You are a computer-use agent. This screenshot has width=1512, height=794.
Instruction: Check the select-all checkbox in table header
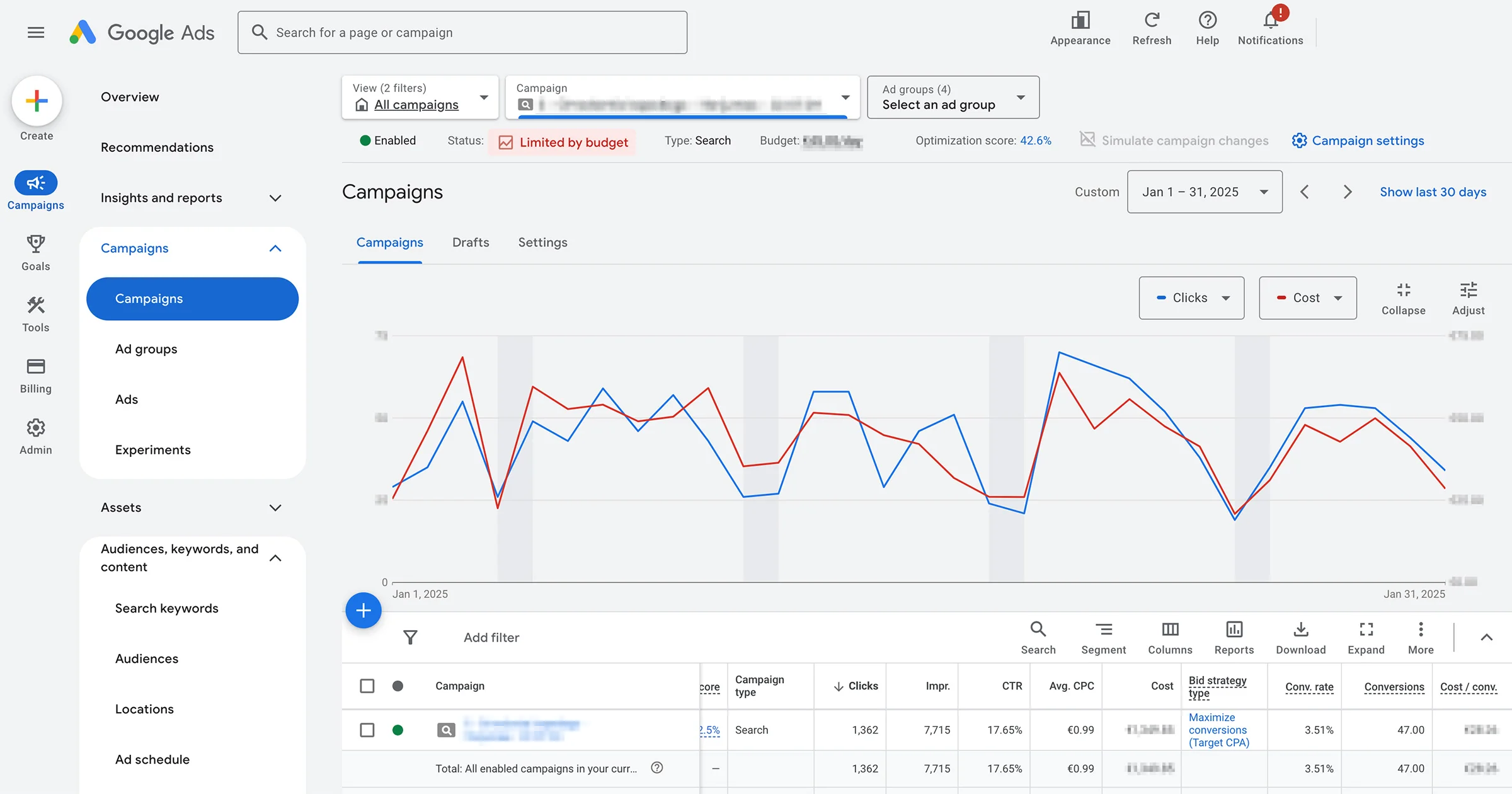click(367, 686)
